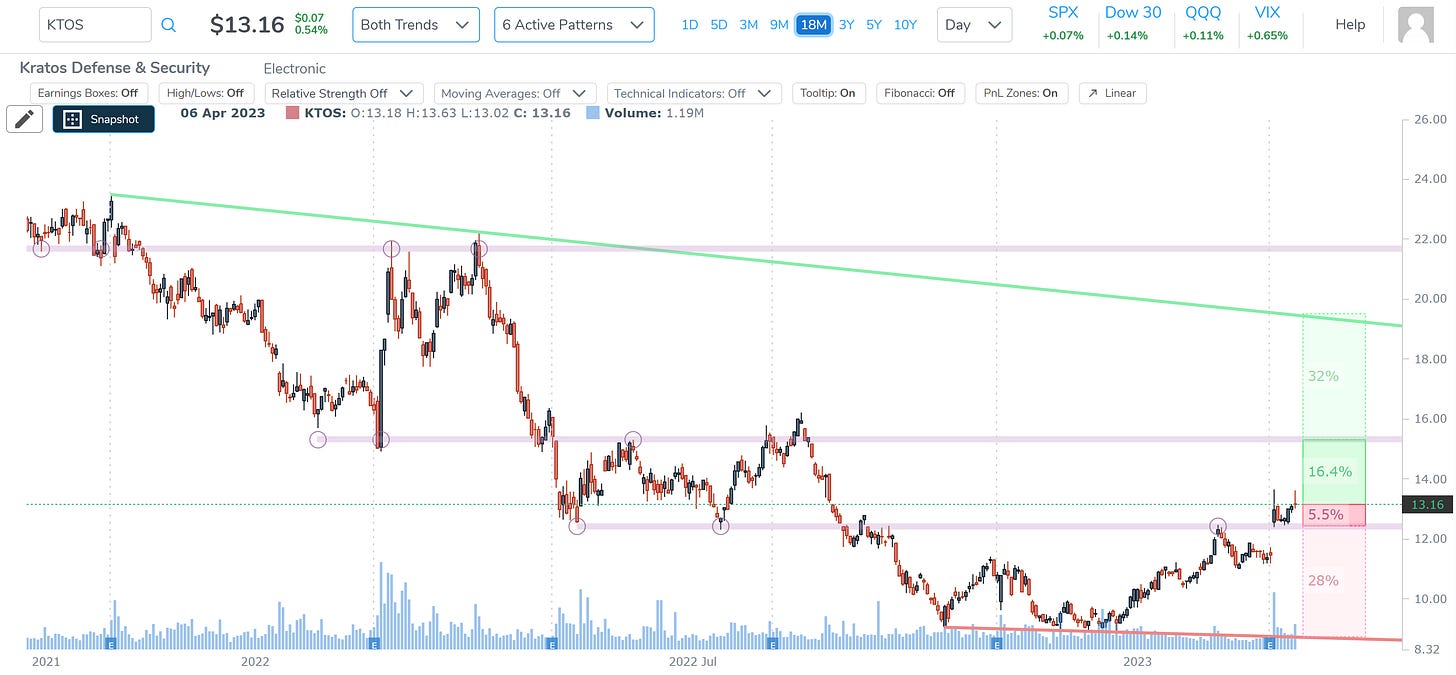Select the 18M time range
The width and height of the screenshot is (1456, 675).
pos(813,25)
